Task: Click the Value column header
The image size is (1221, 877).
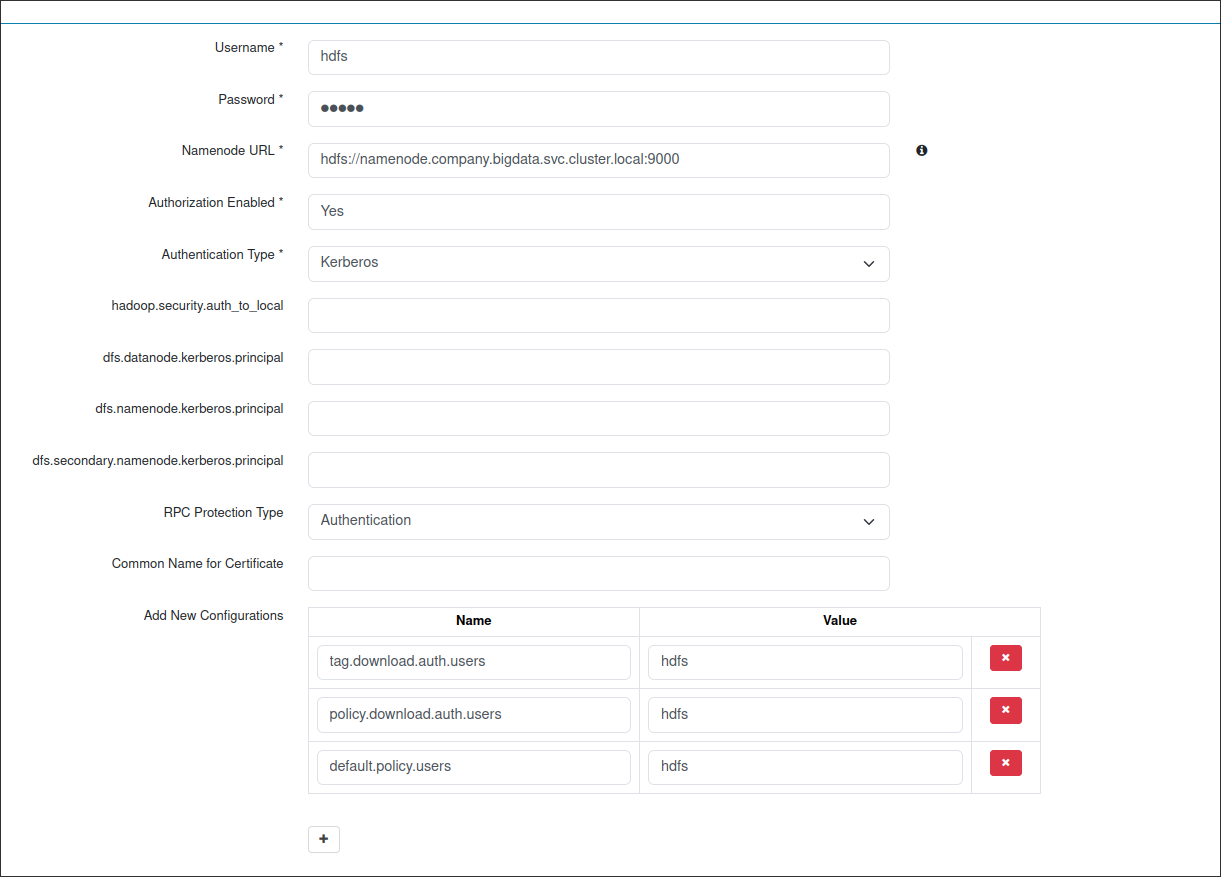Action: 840,620
